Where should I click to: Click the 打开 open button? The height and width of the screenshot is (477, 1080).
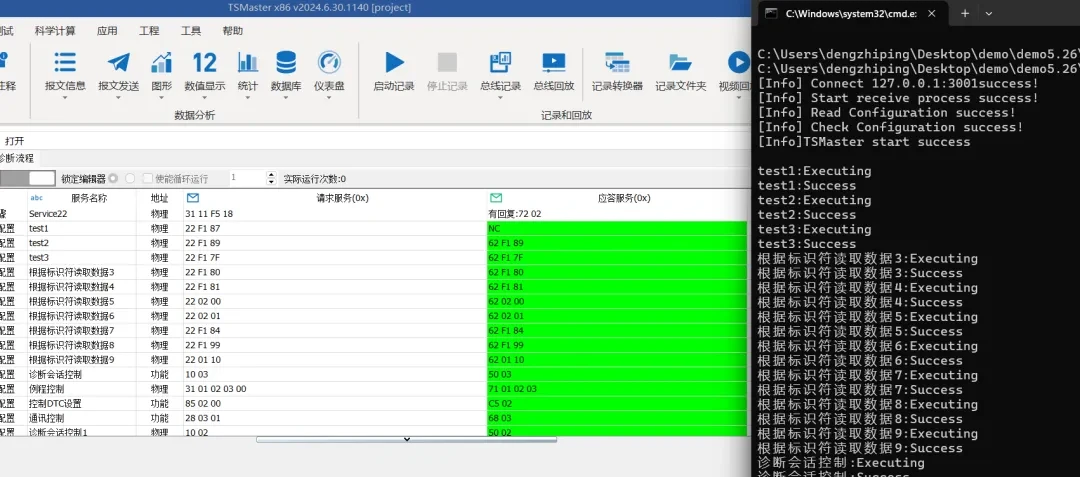point(14,140)
